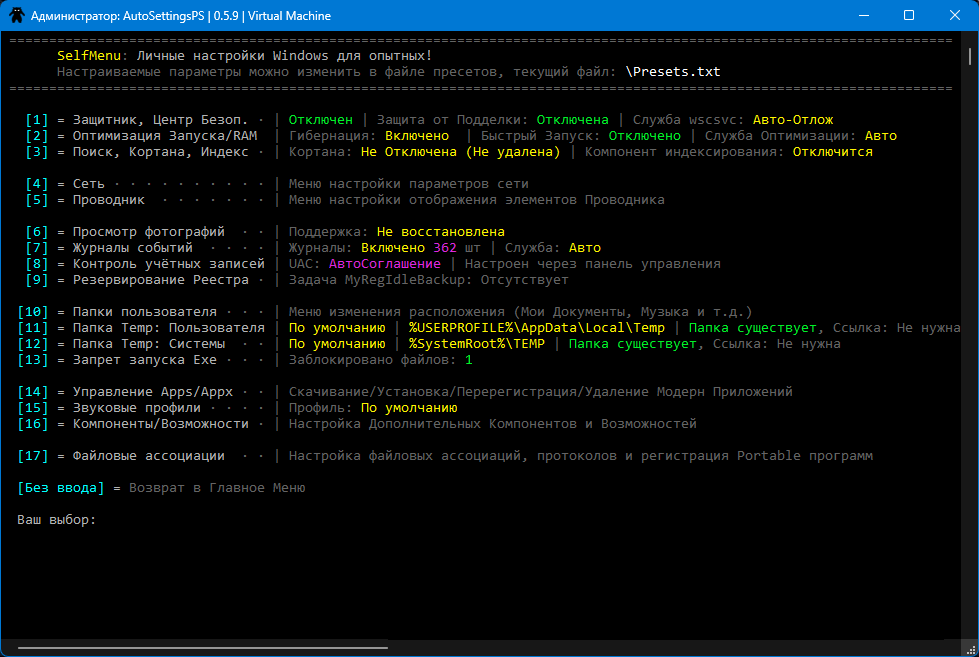The image size is (979, 657).
Task: Click the 'Отсутствует' MyRegIdleBackup status
Action: click(x=524, y=280)
